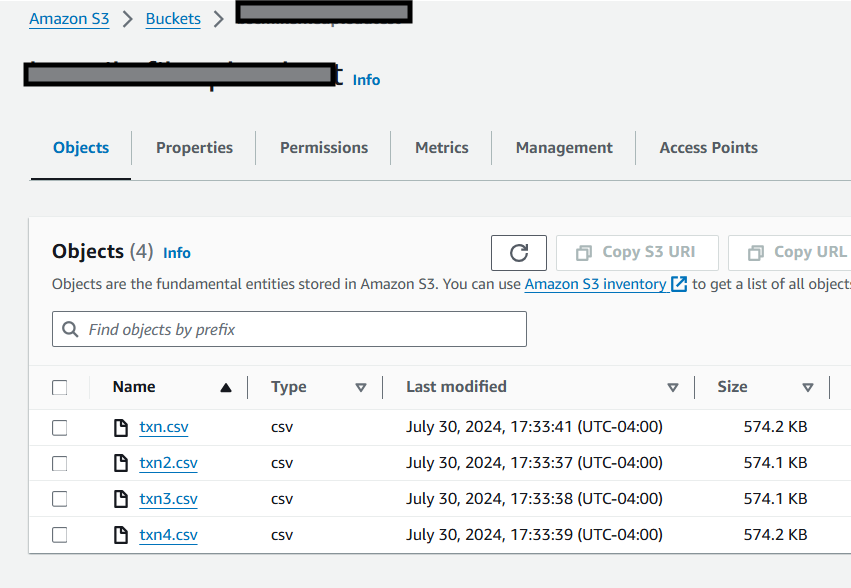Viewport: 851px width, 588px height.
Task: Sort using the Size column arrow
Action: pos(808,388)
